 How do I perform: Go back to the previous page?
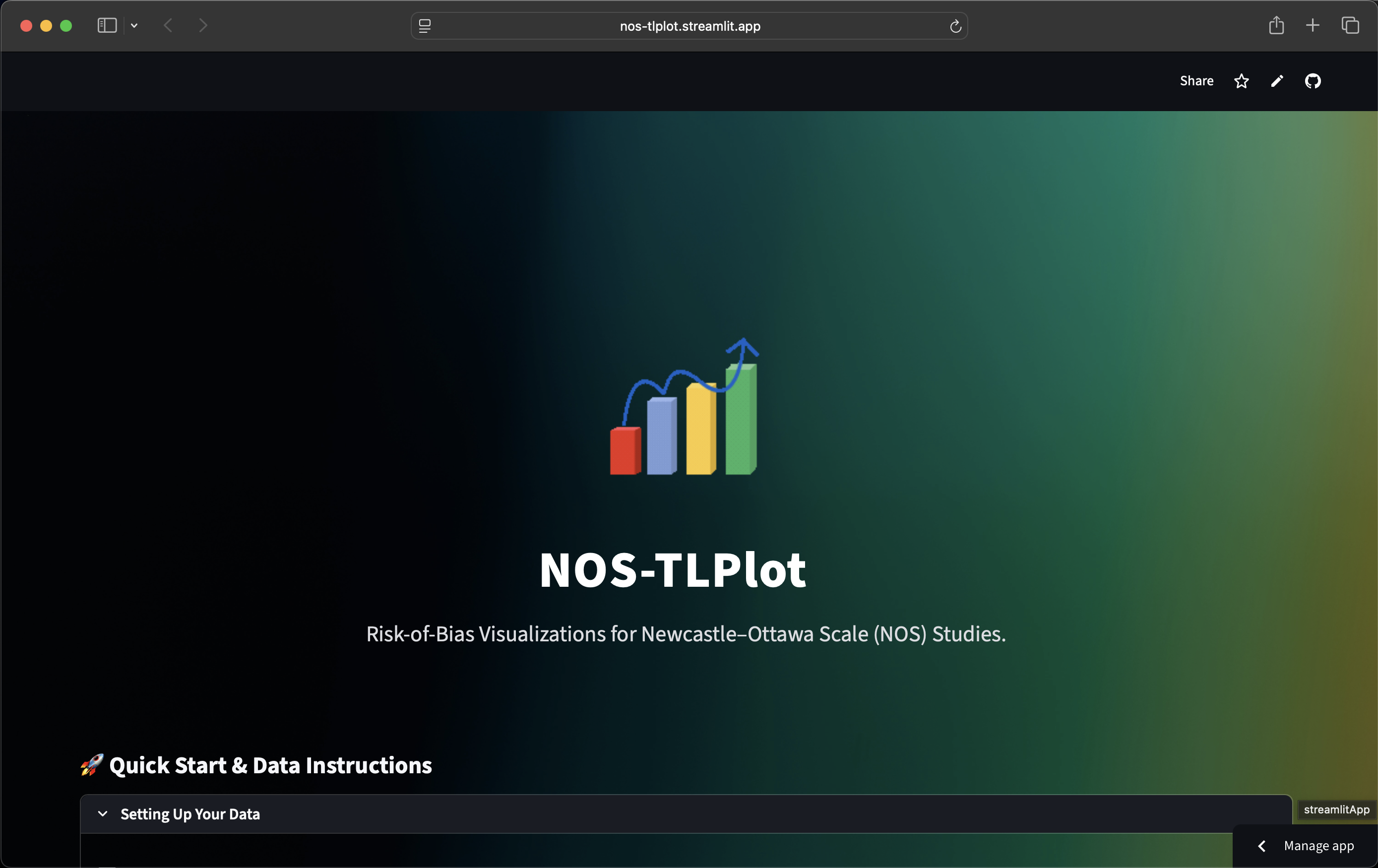tap(168, 25)
